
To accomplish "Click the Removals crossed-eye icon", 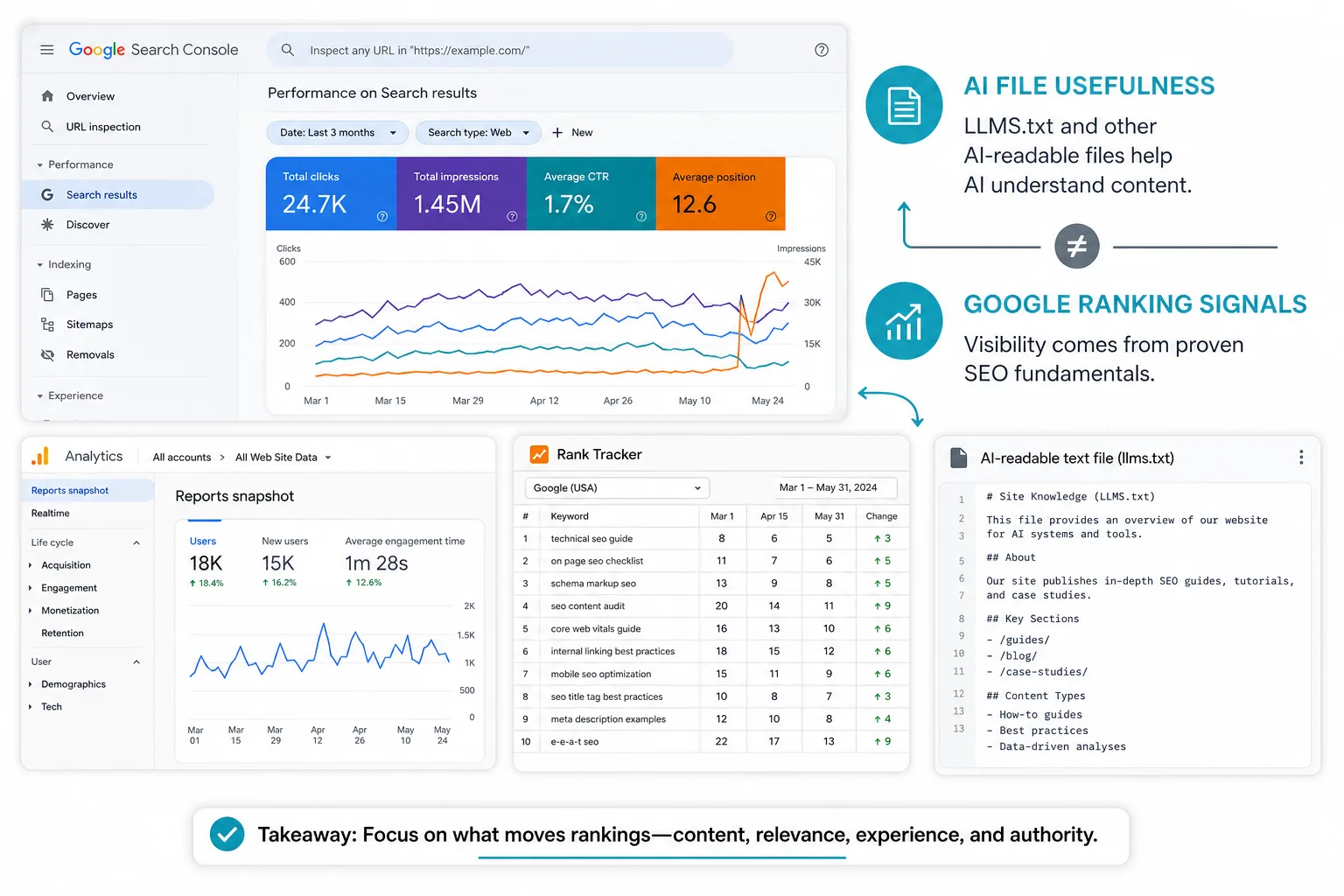I will pos(47,355).
